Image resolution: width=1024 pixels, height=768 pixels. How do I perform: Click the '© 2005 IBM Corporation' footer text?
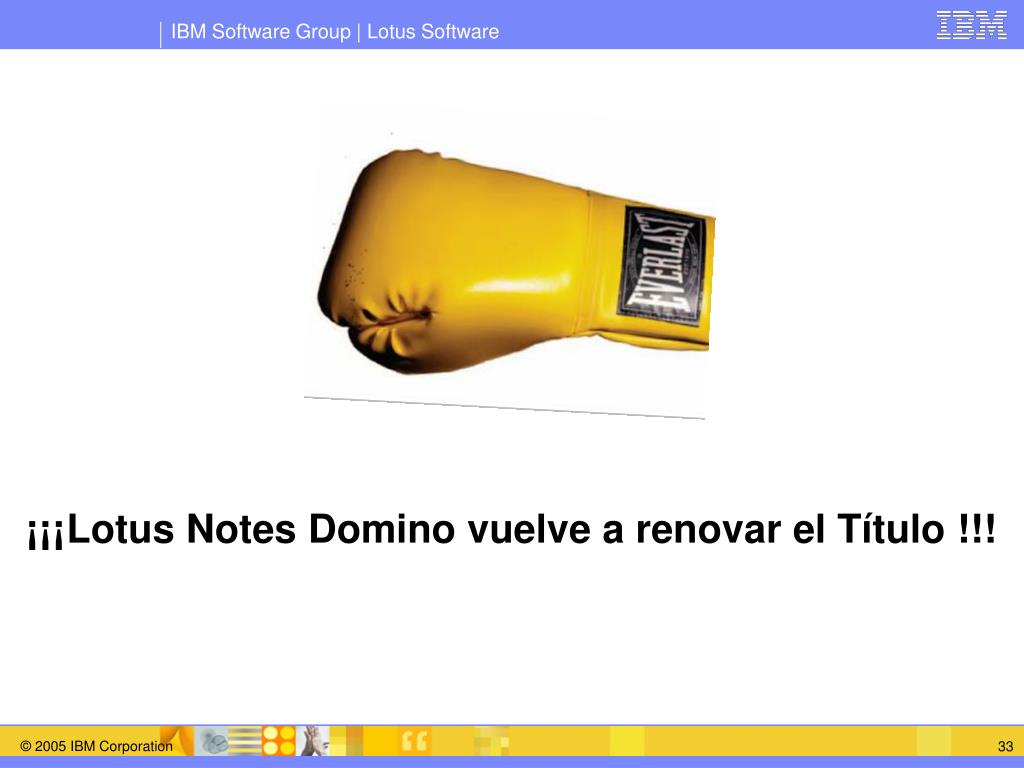coord(97,746)
